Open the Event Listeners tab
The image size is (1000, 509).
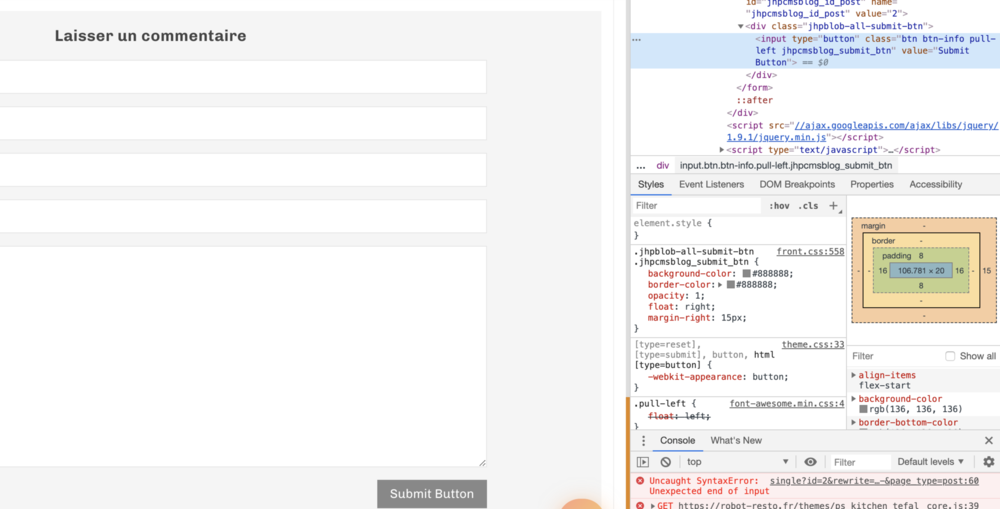click(x=711, y=184)
